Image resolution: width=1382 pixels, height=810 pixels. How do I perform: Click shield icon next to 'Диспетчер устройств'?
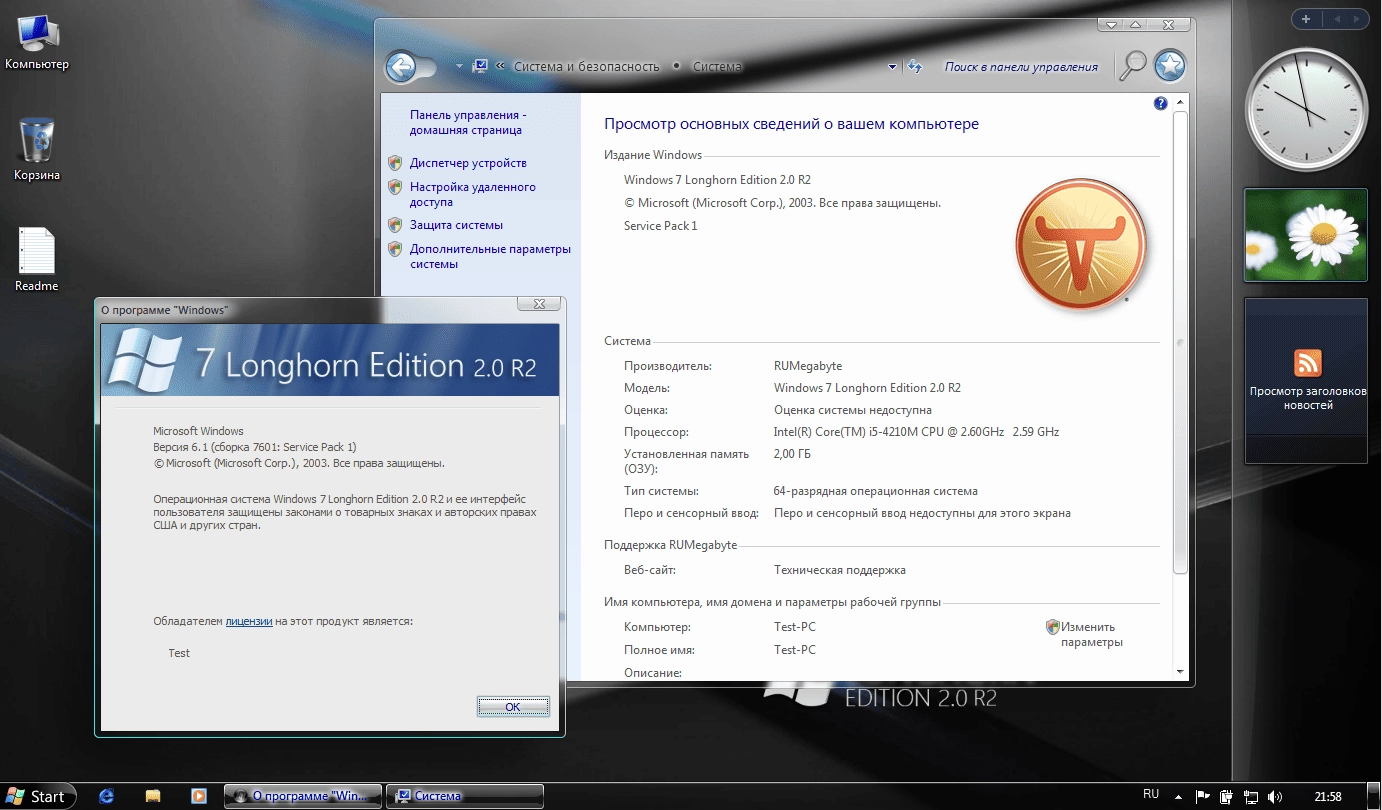(395, 163)
